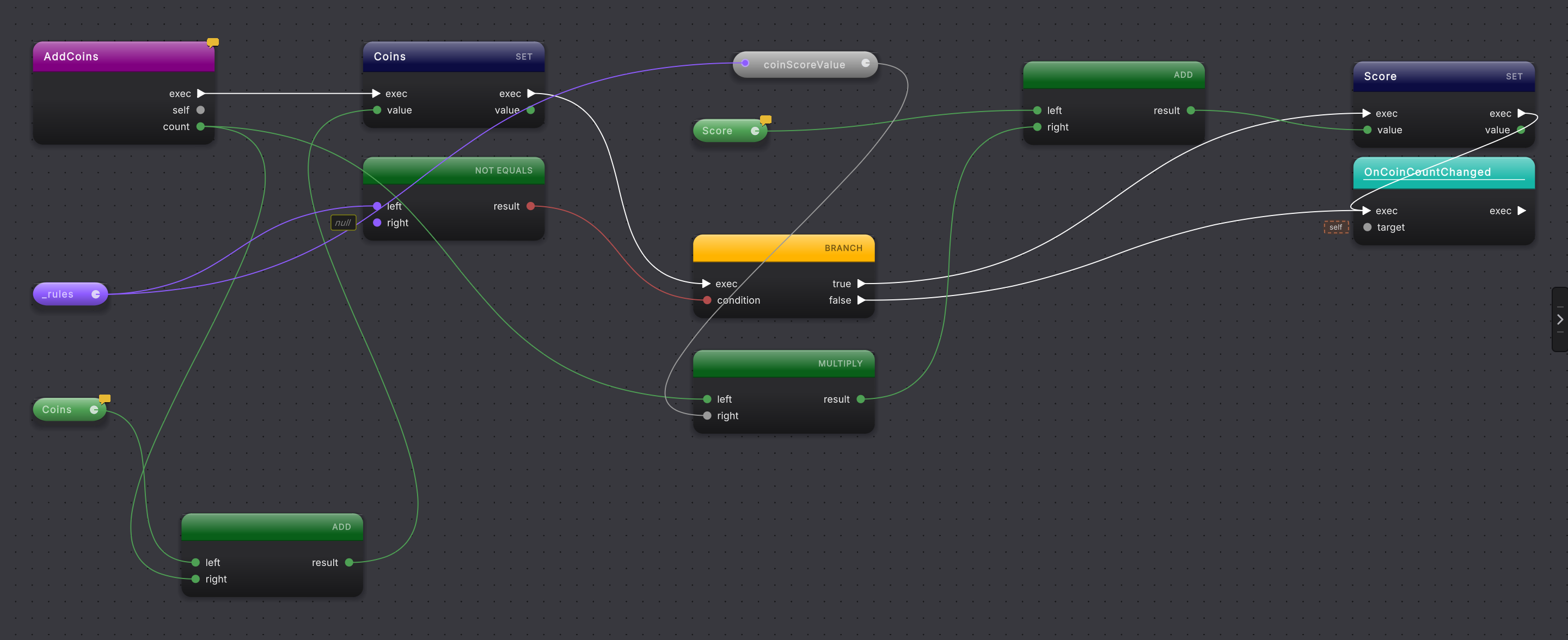Select the Coins SET node header
The height and width of the screenshot is (640, 1568).
click(454, 57)
